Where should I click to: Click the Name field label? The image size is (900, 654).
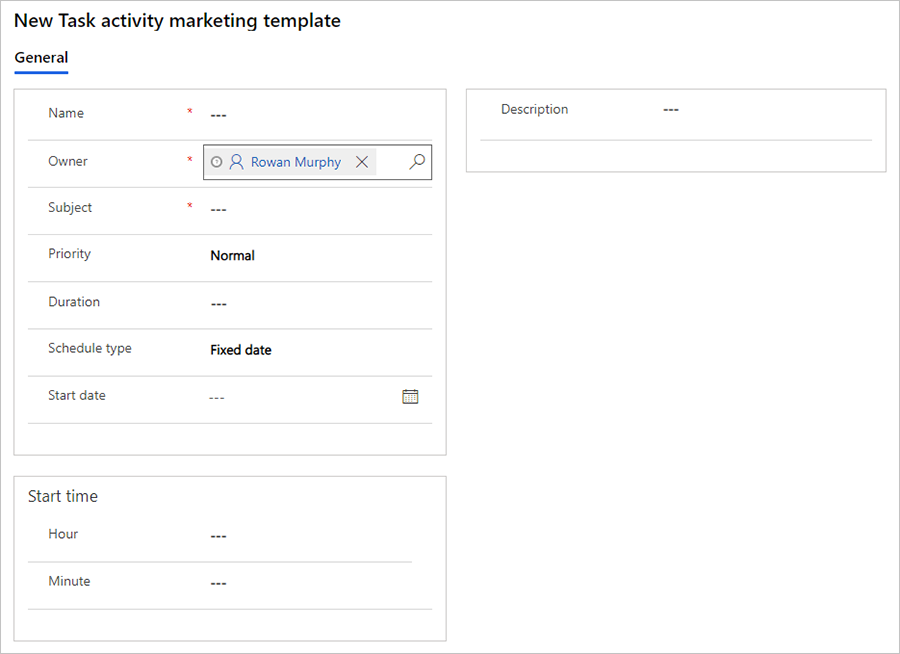[66, 113]
